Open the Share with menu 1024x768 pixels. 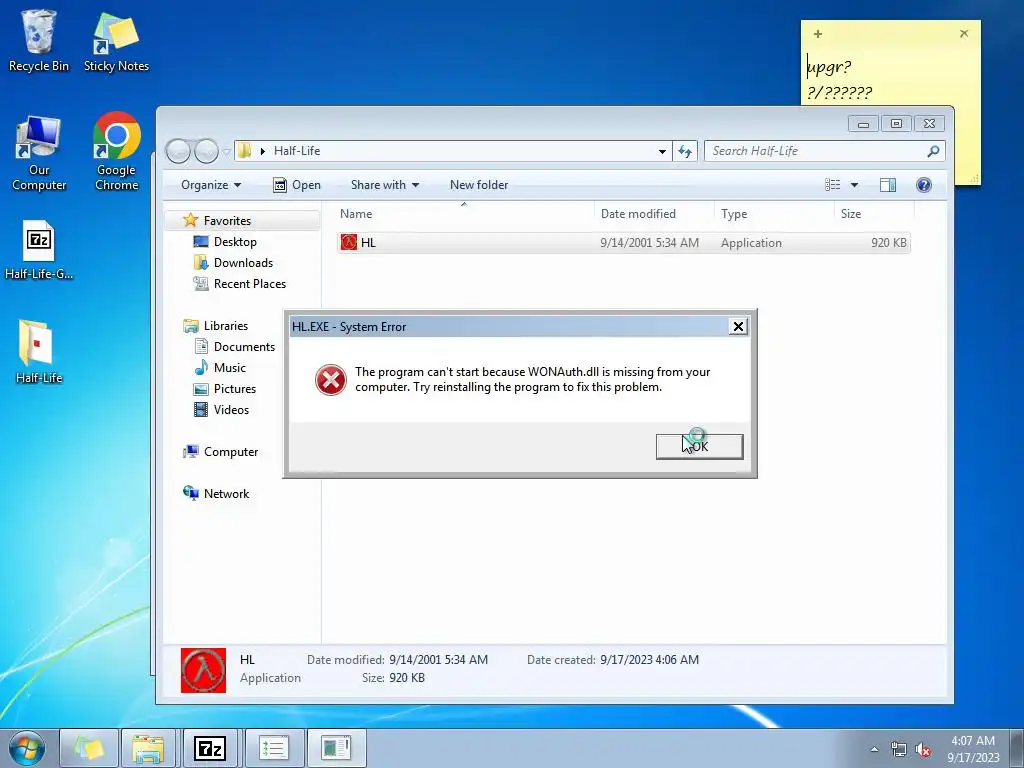pos(385,185)
